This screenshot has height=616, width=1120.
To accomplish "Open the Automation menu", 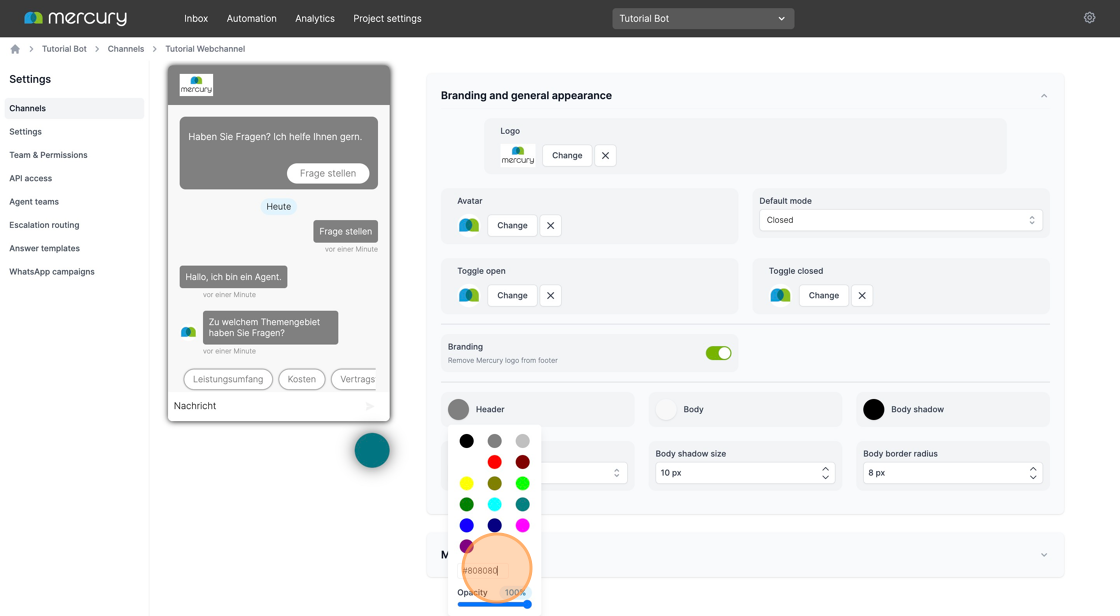I will pos(251,19).
